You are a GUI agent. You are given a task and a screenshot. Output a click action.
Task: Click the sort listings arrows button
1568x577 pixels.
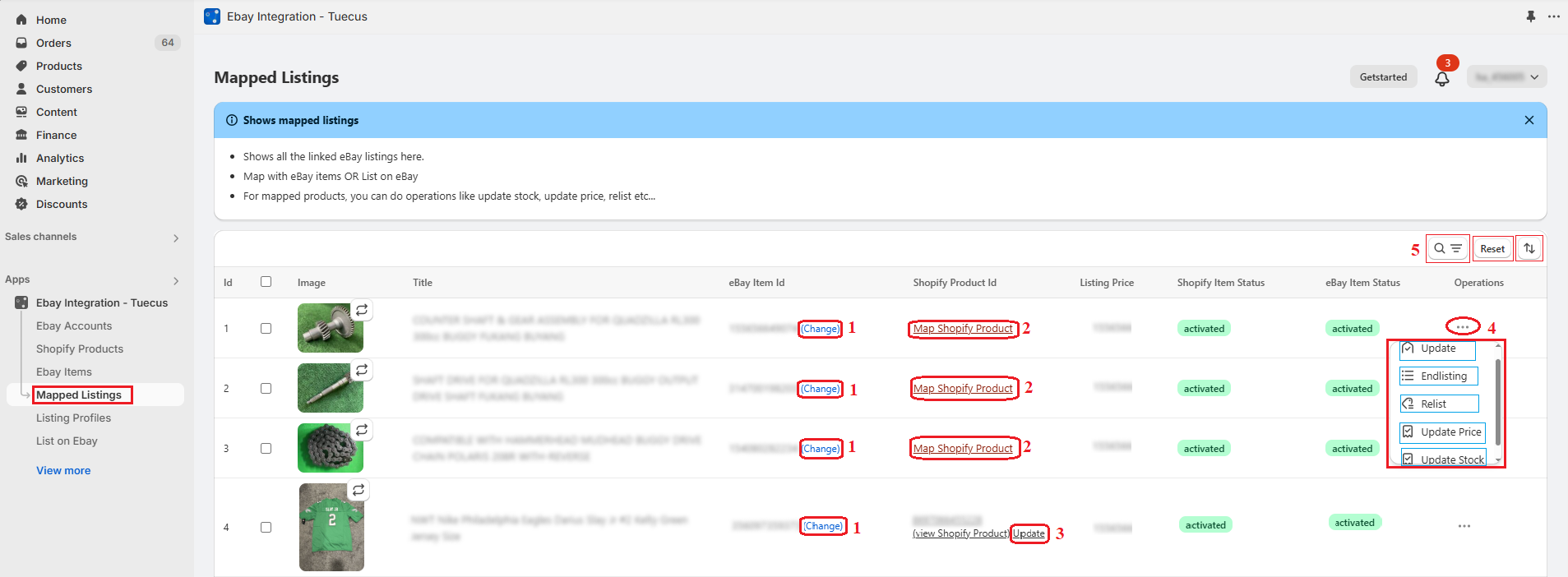click(x=1529, y=248)
